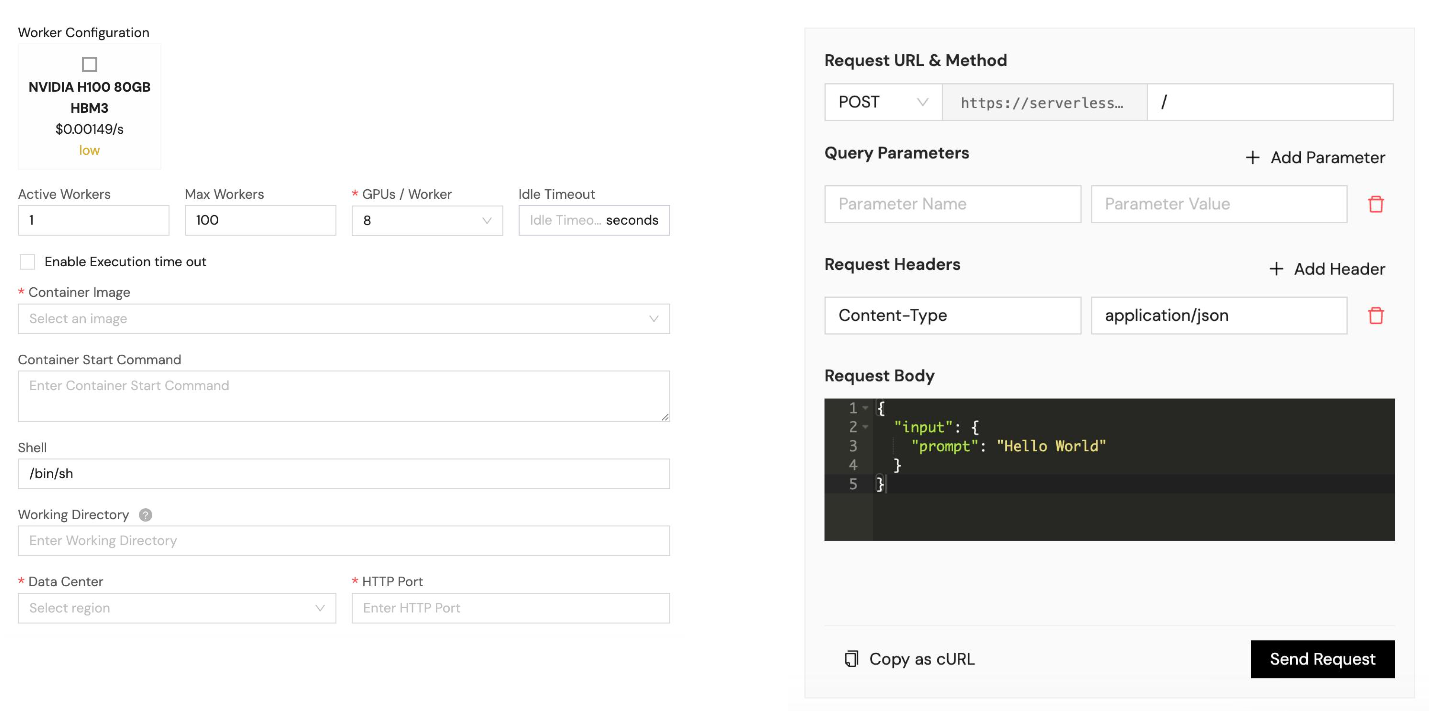The image size is (1436, 723).
Task: Click the application/json header value field
Action: click(x=1219, y=315)
